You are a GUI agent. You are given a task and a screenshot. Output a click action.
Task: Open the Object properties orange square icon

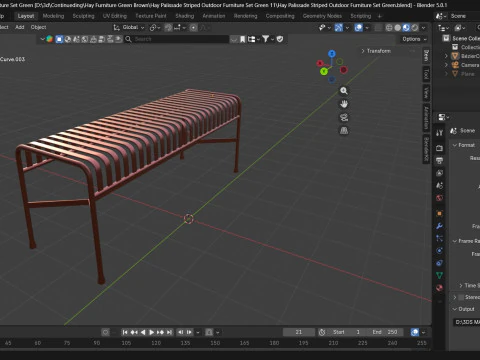[439, 213]
